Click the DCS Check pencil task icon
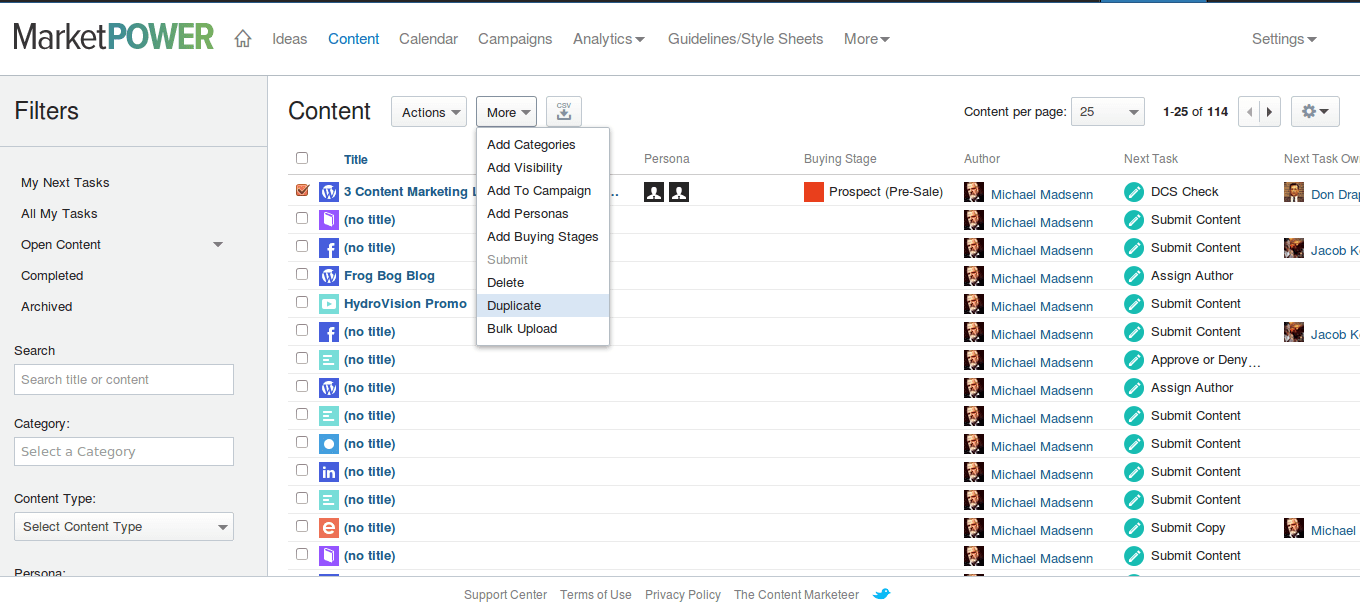The image size is (1360, 613). point(1134,192)
